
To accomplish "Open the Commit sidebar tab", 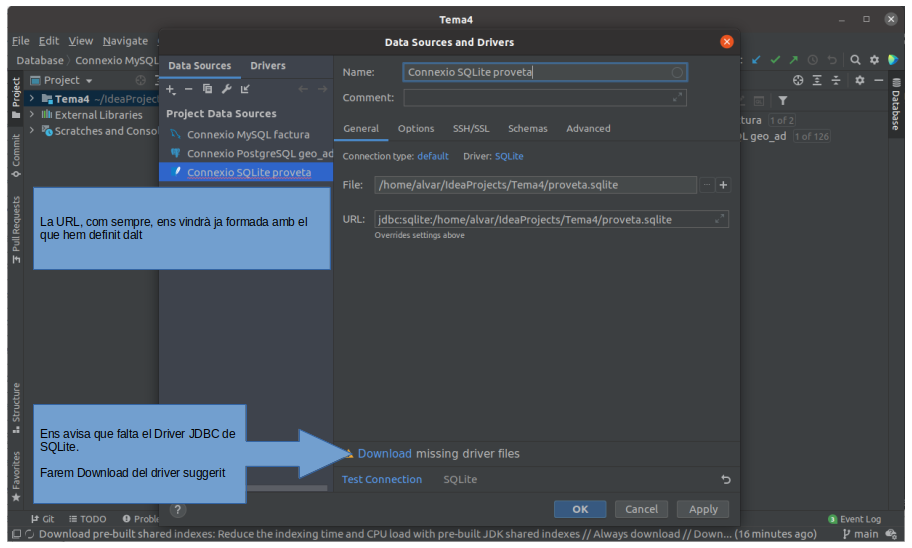I will point(16,156).
